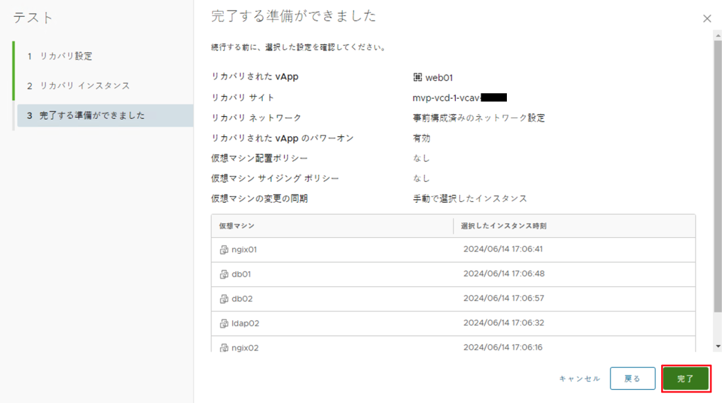724x403 pixels.
Task: Select the ldap02 row name
Action: coord(245,323)
